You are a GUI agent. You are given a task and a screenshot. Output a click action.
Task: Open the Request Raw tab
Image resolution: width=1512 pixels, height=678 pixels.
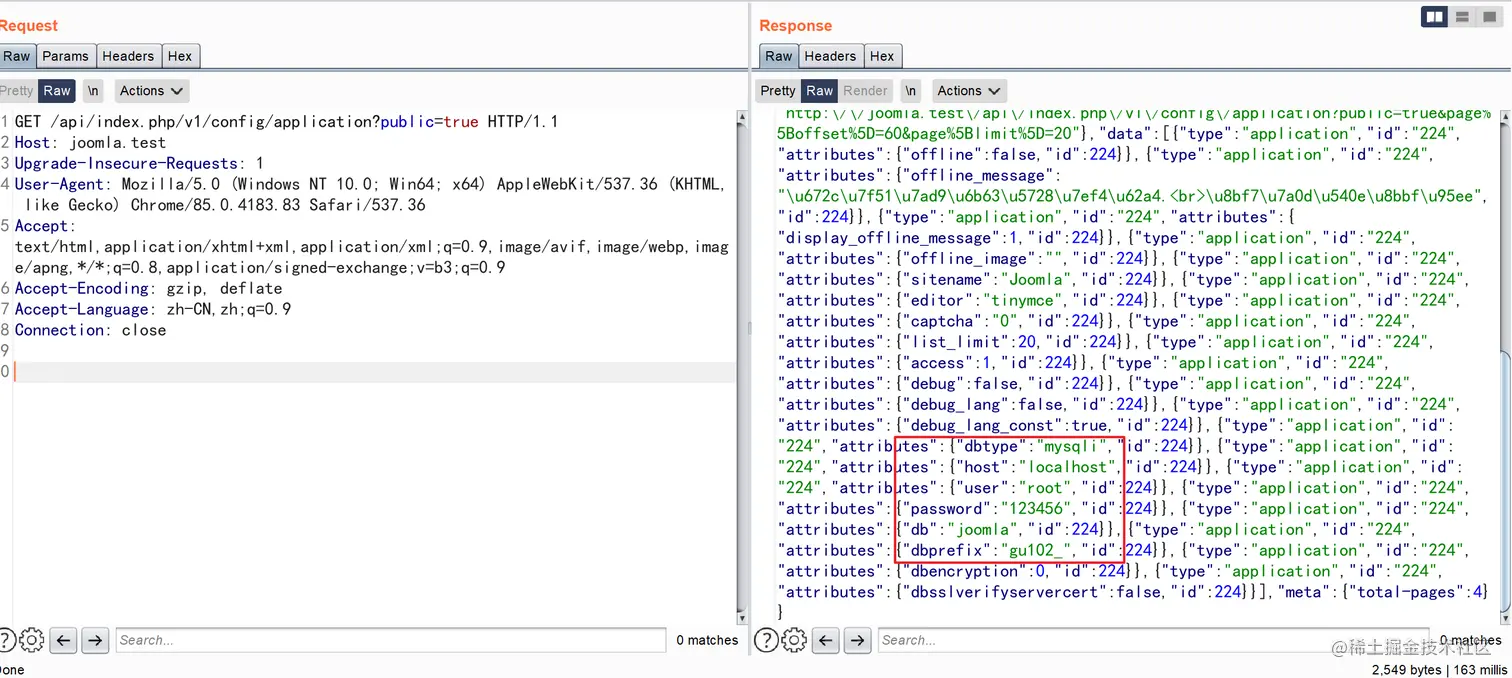[x=17, y=56]
